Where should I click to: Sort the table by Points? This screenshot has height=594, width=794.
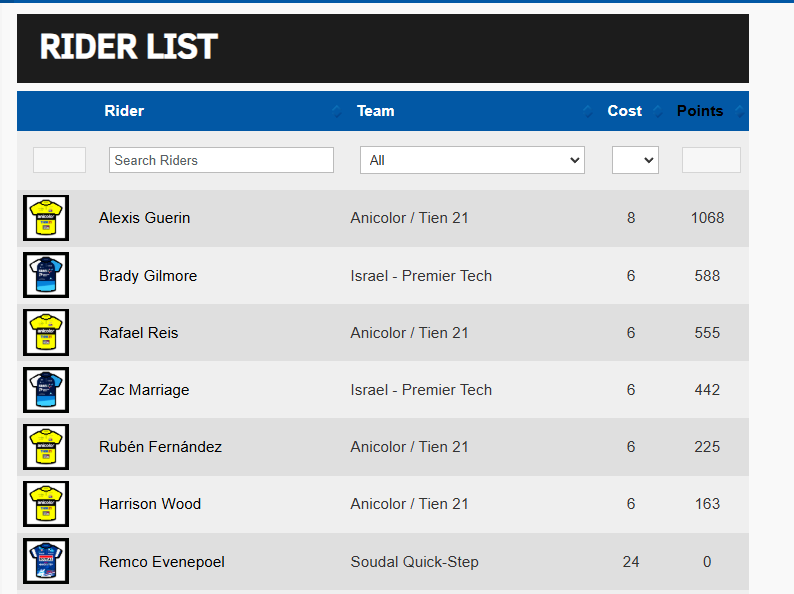click(700, 111)
